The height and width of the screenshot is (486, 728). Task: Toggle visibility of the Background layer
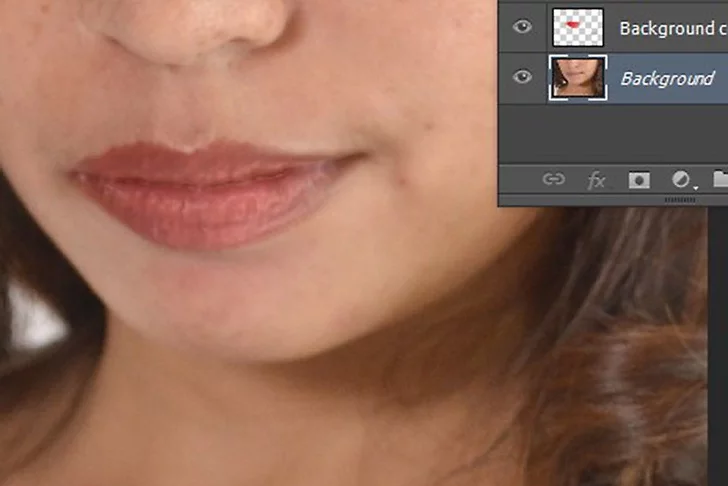[522, 78]
